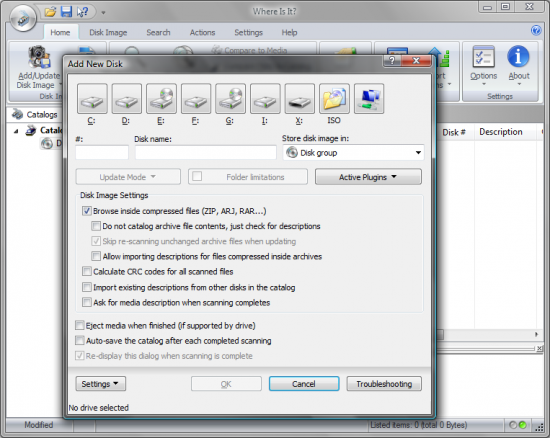Enable Auto-save the catalog option
550x438 pixels.
click(80, 341)
